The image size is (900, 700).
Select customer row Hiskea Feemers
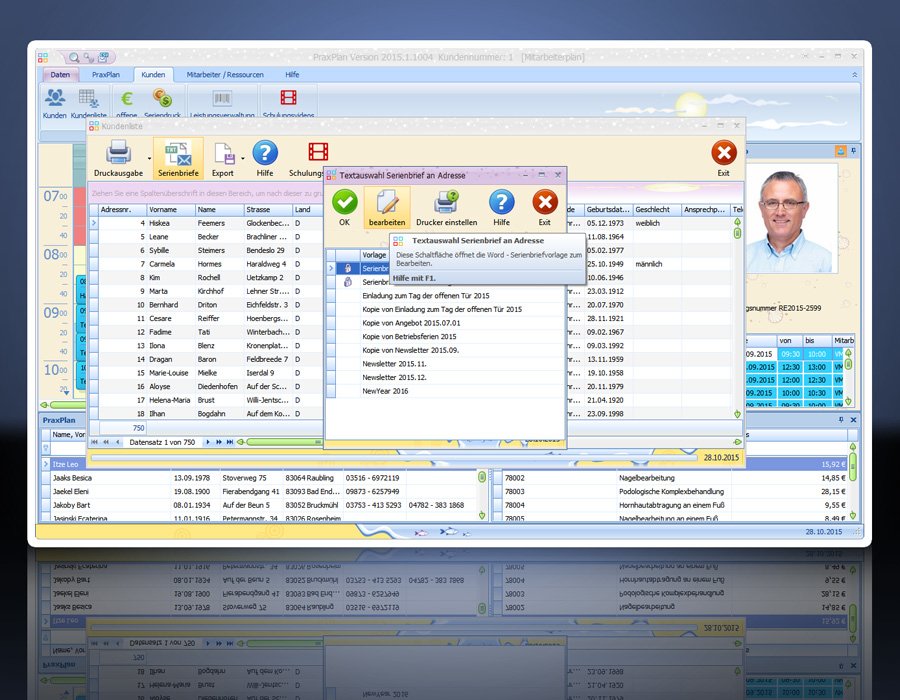(x=207, y=223)
